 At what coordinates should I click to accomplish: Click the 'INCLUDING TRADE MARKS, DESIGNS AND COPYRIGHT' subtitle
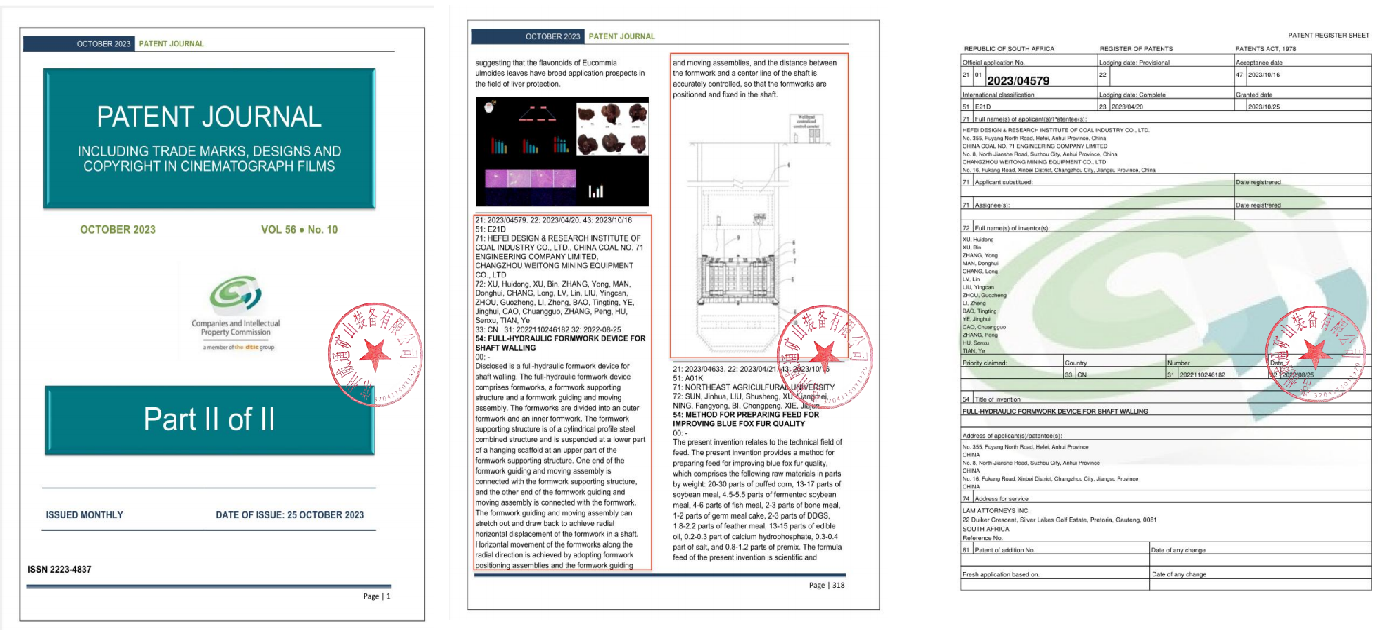210,159
